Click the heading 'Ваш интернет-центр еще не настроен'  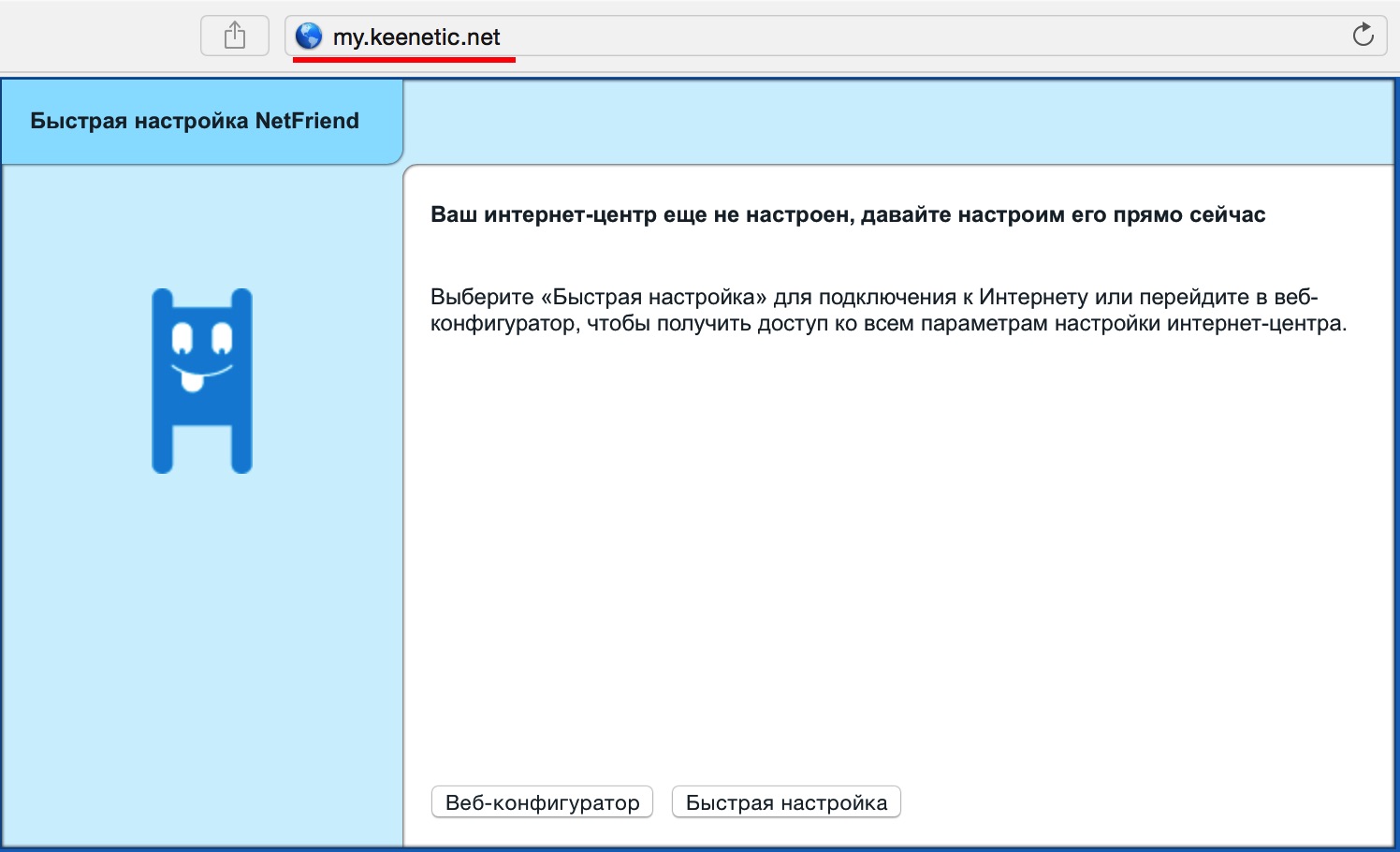(x=848, y=214)
